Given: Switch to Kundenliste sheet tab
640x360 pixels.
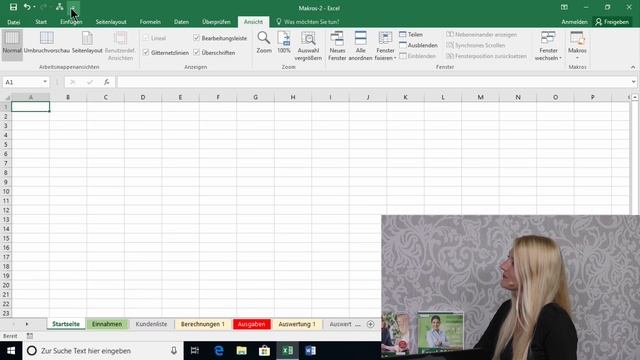Looking at the screenshot, I should [151, 324].
